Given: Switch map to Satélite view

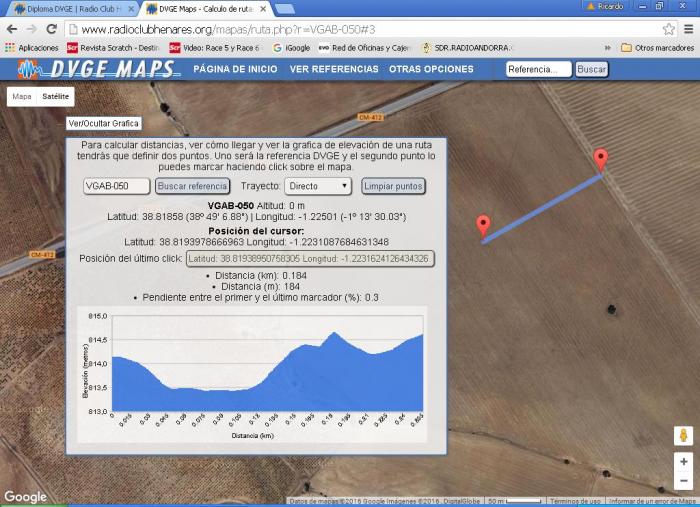Looking at the screenshot, I should pyautogui.click(x=55, y=96).
